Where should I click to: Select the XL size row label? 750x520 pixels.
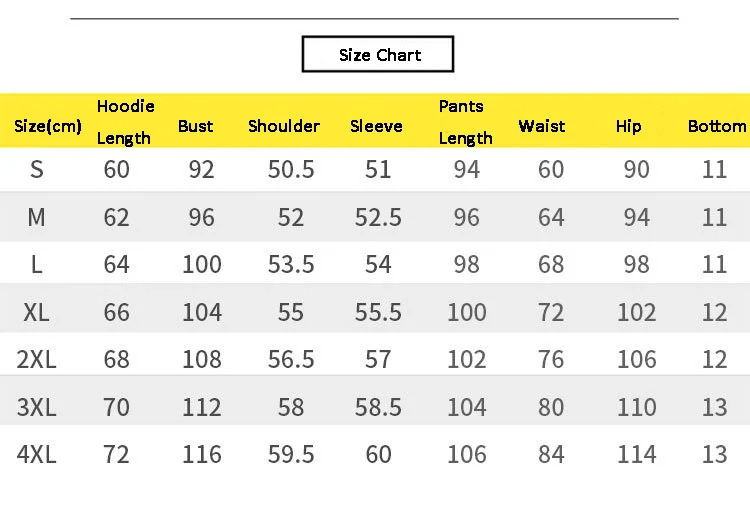(37, 312)
